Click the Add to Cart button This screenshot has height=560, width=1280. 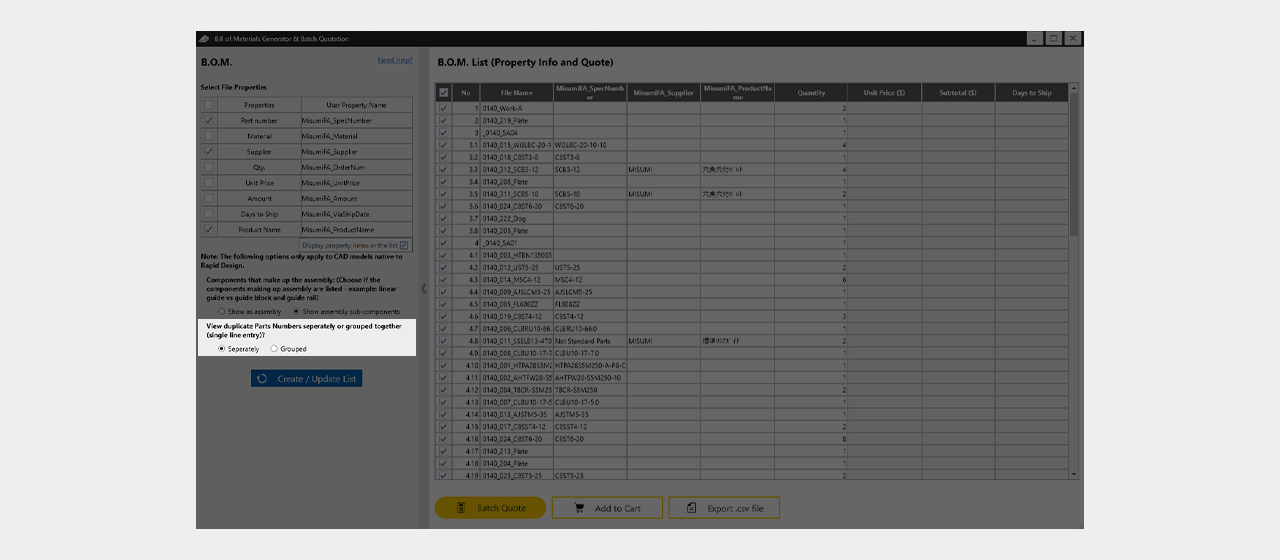tap(607, 508)
